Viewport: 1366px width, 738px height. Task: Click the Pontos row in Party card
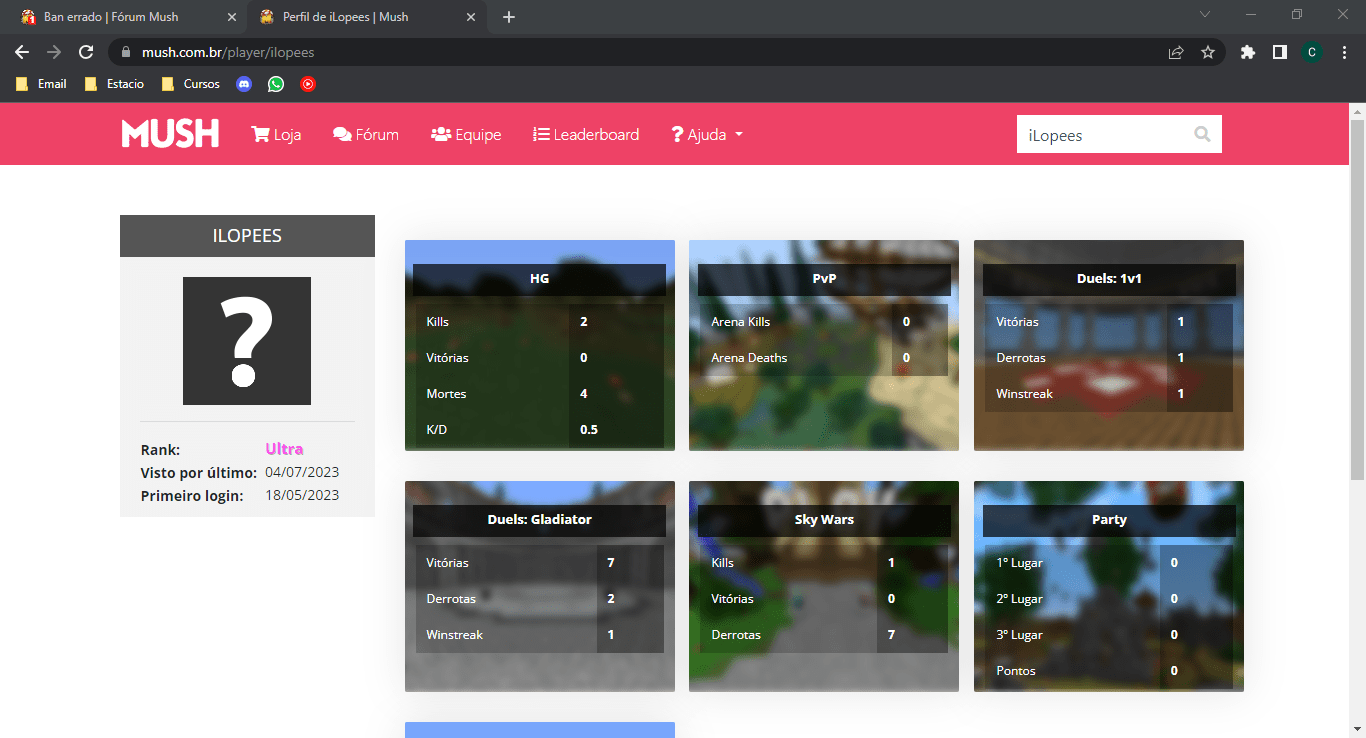[1109, 671]
